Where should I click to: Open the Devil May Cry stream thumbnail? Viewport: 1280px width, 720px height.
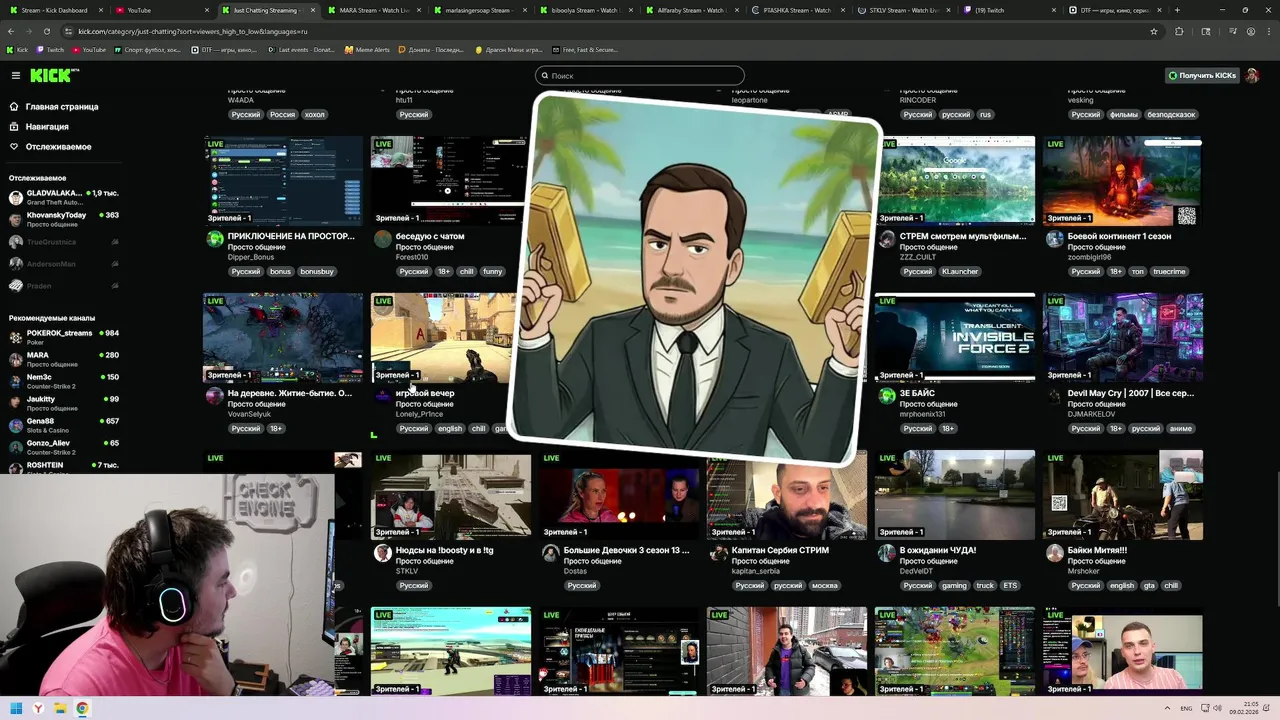tap(1123, 337)
